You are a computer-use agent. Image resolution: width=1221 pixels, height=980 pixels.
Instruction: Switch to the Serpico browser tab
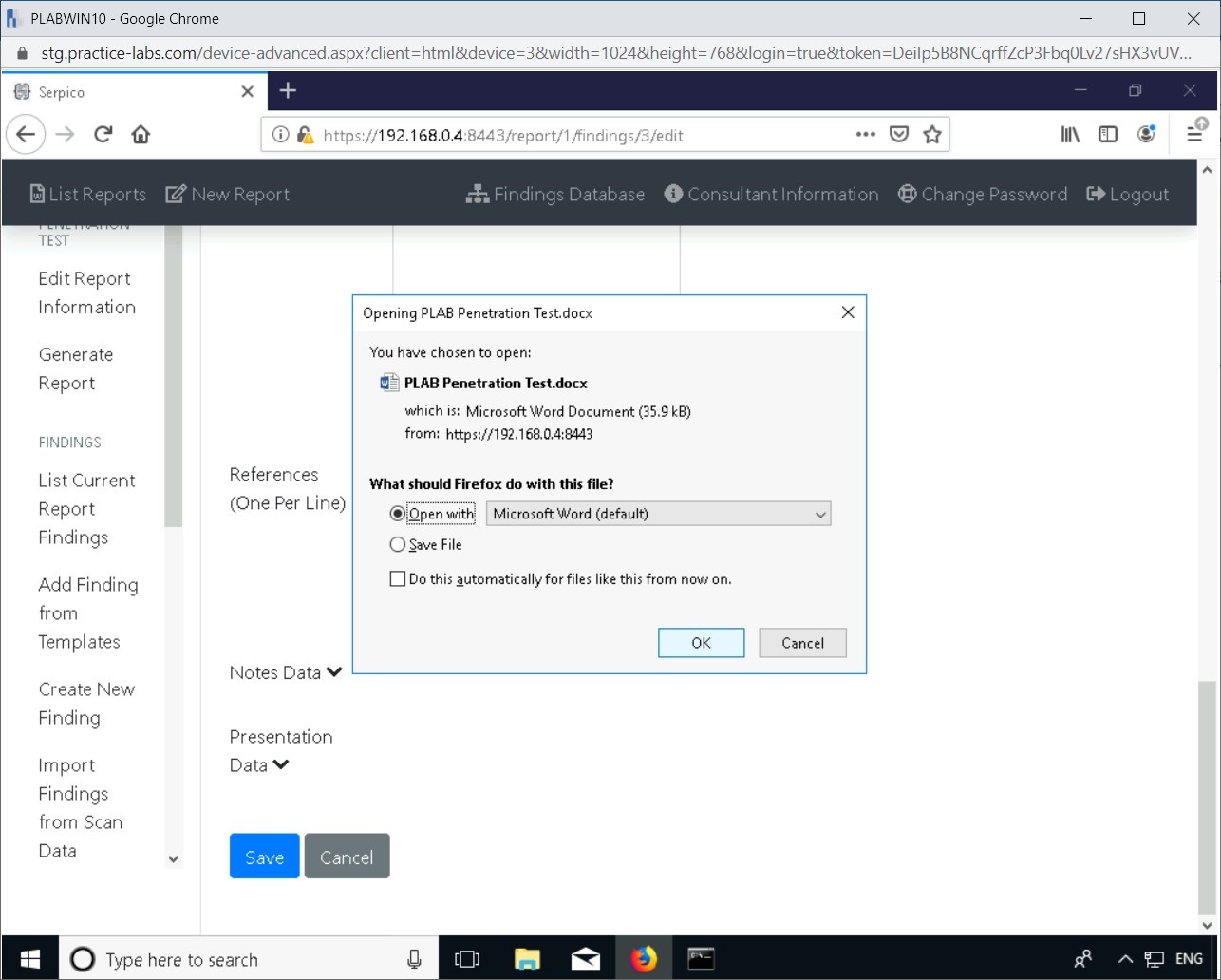(x=123, y=92)
